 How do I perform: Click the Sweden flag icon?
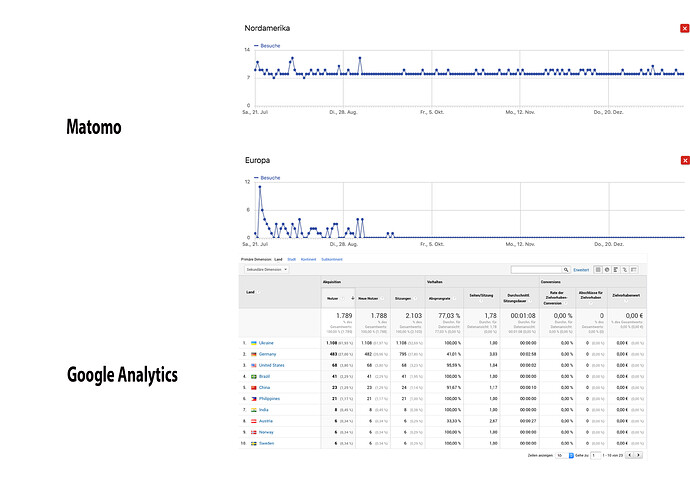tap(254, 443)
